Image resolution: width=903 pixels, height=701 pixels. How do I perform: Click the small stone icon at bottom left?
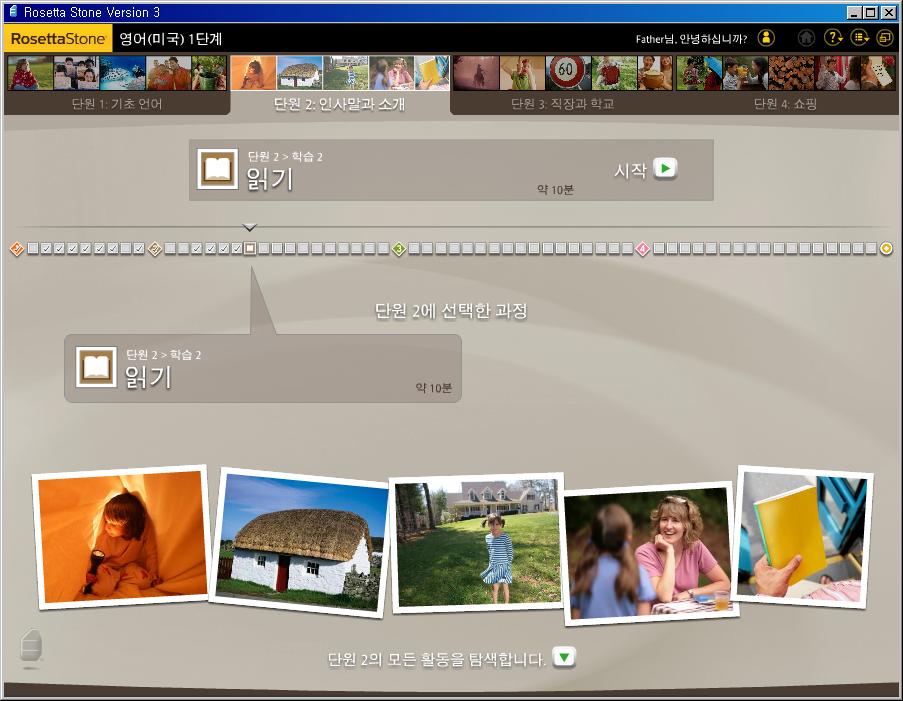(x=31, y=648)
